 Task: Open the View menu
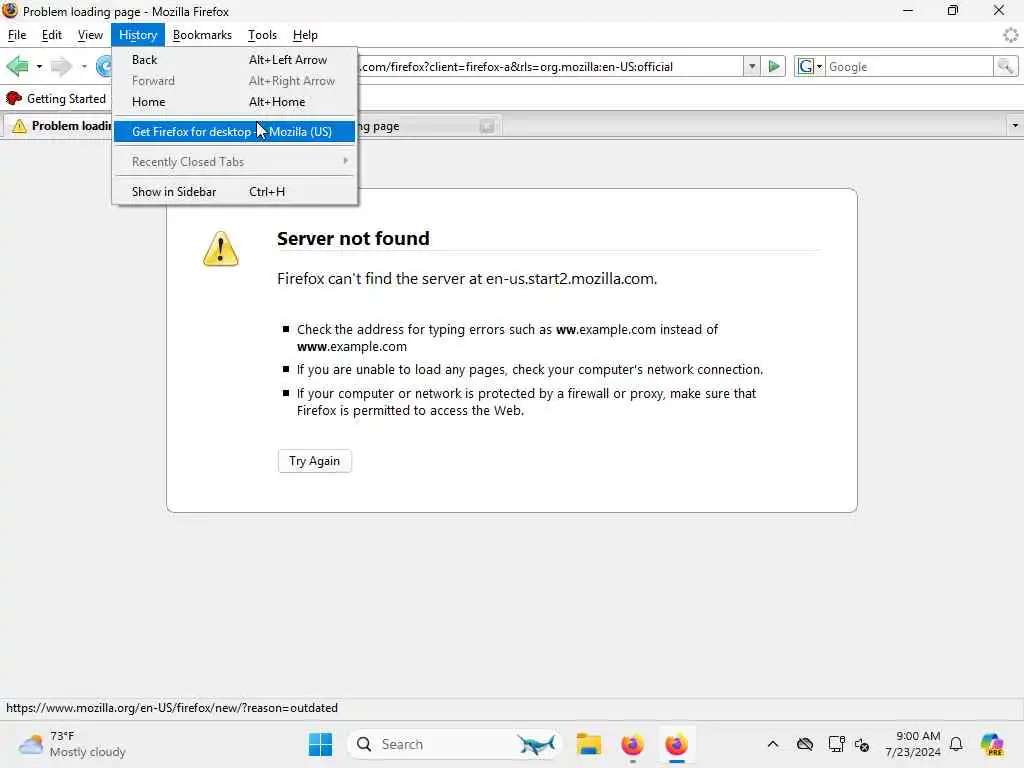90,35
